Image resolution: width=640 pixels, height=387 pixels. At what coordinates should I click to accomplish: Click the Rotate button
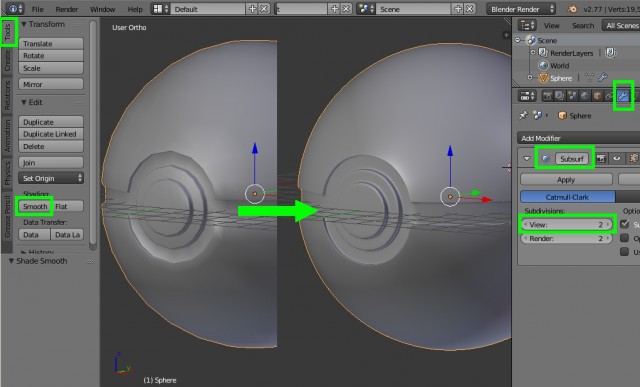point(51,56)
